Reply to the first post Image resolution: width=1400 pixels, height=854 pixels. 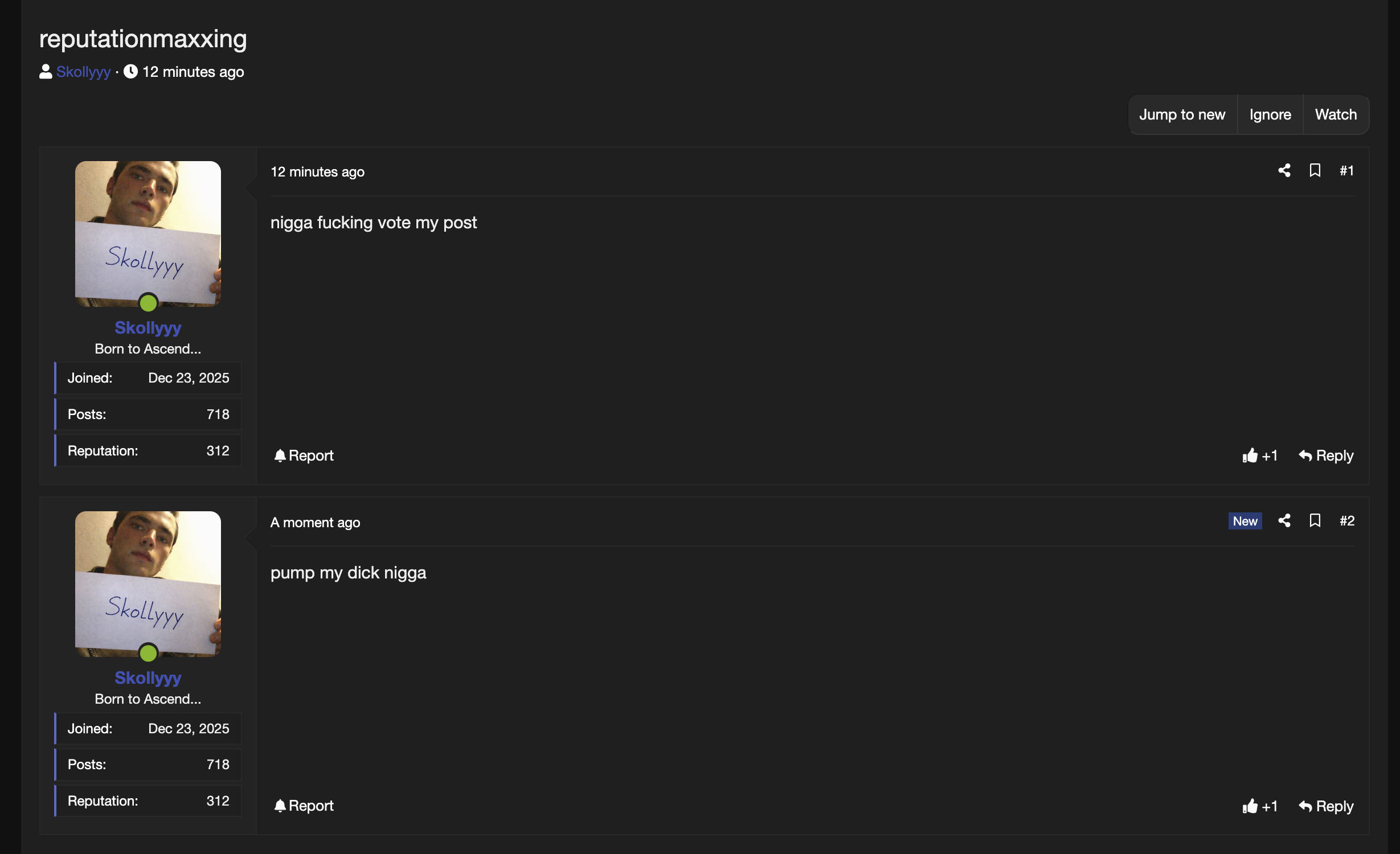(x=1326, y=455)
